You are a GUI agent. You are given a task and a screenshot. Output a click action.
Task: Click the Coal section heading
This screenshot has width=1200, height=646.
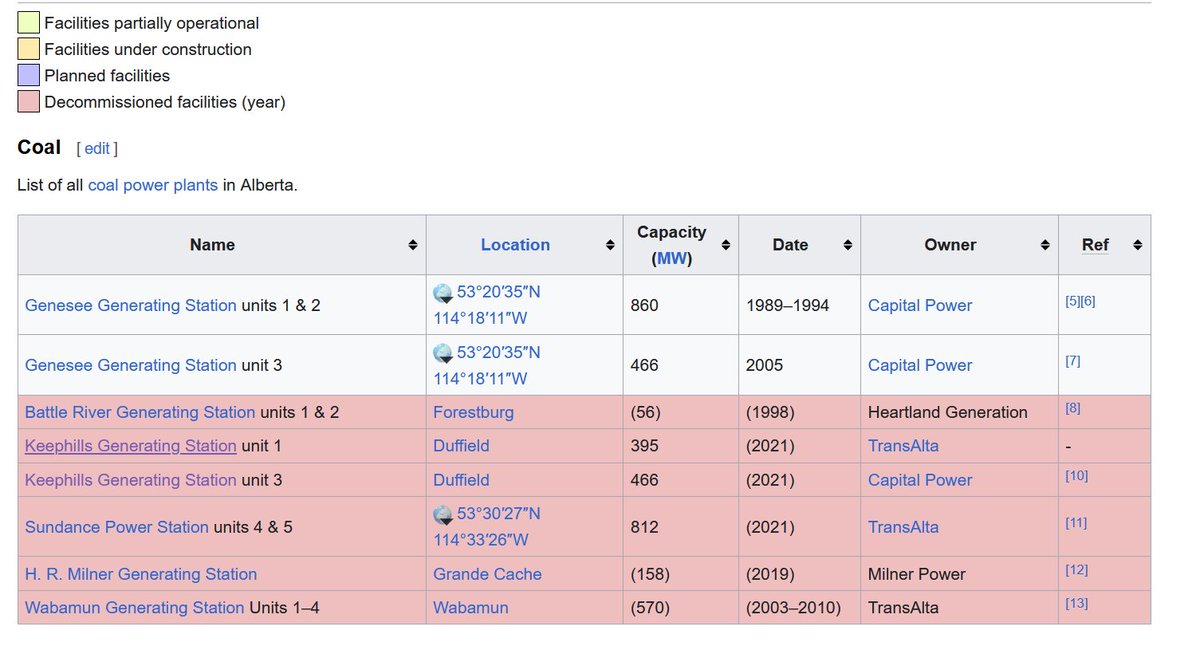(39, 147)
